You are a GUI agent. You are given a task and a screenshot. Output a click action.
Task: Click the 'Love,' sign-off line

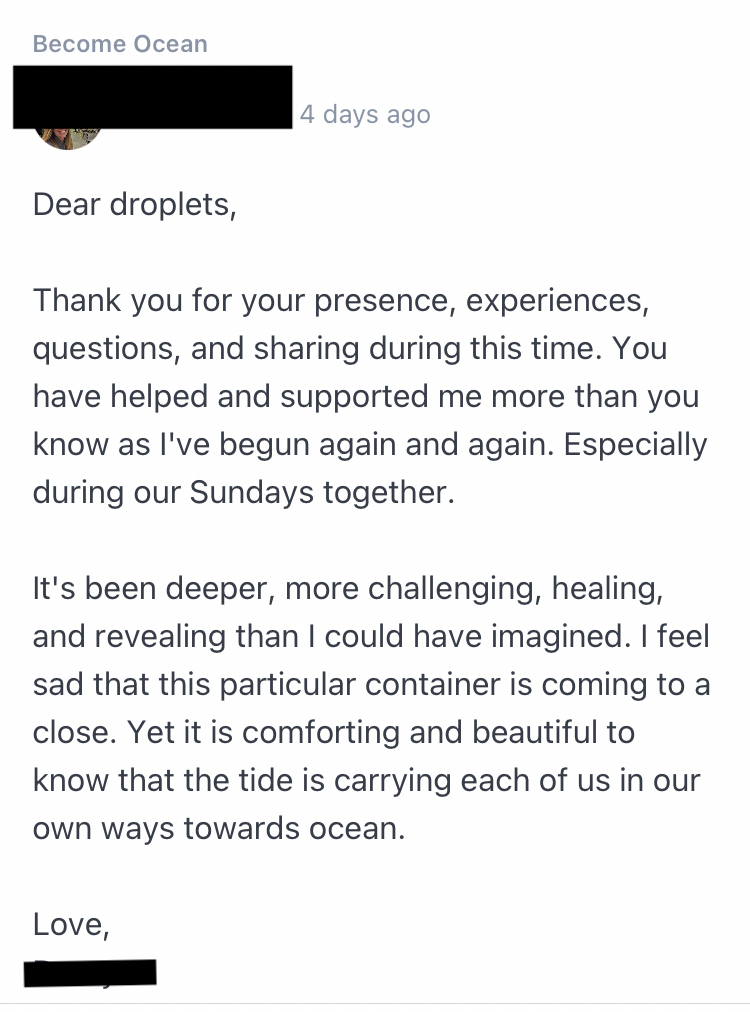pos(71,925)
